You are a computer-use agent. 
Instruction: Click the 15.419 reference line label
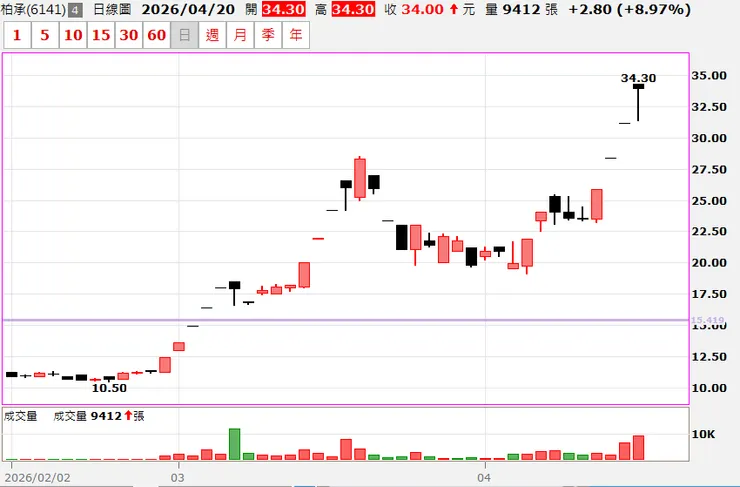click(x=707, y=320)
